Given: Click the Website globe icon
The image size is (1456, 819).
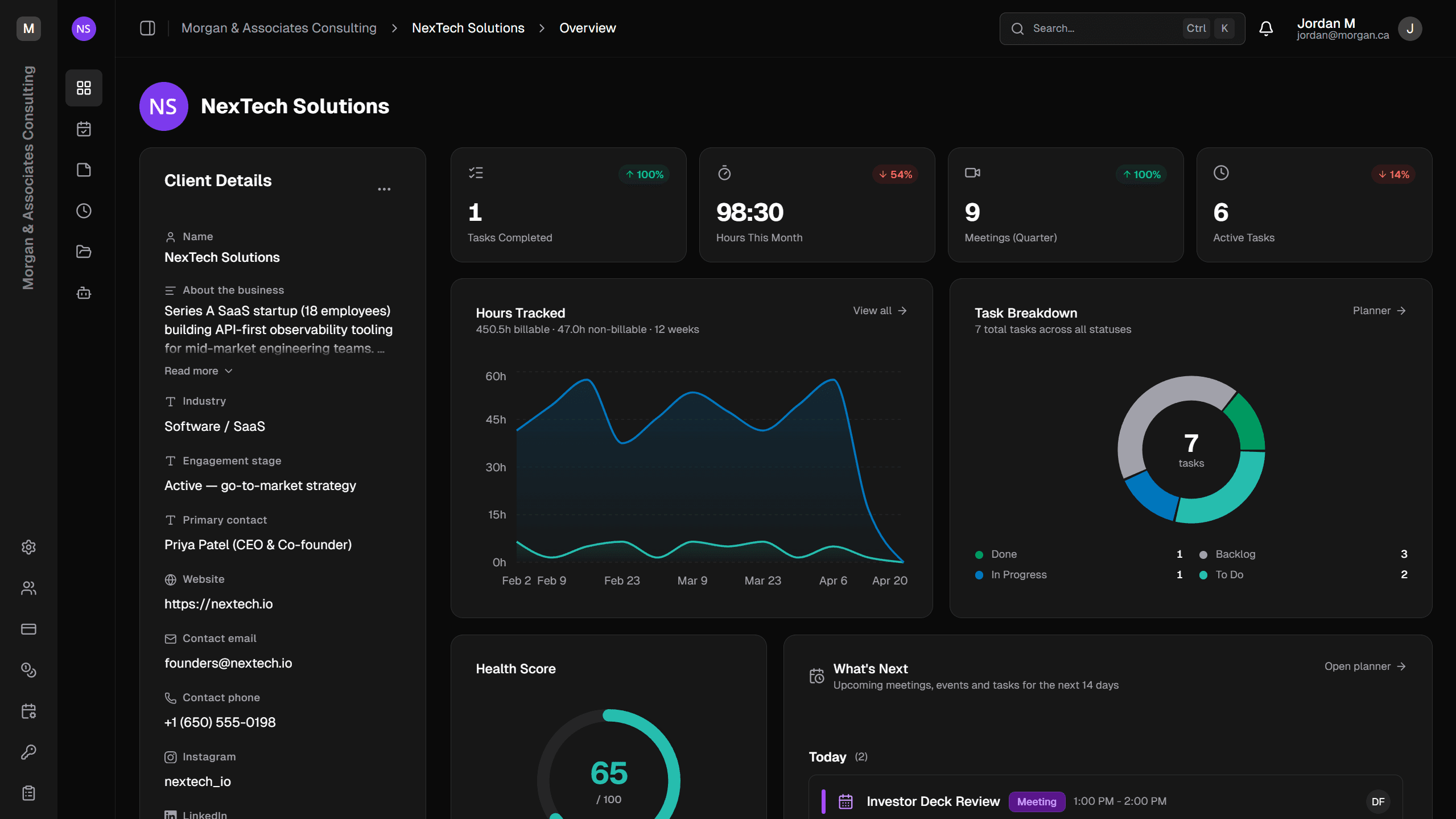Looking at the screenshot, I should tap(170, 579).
